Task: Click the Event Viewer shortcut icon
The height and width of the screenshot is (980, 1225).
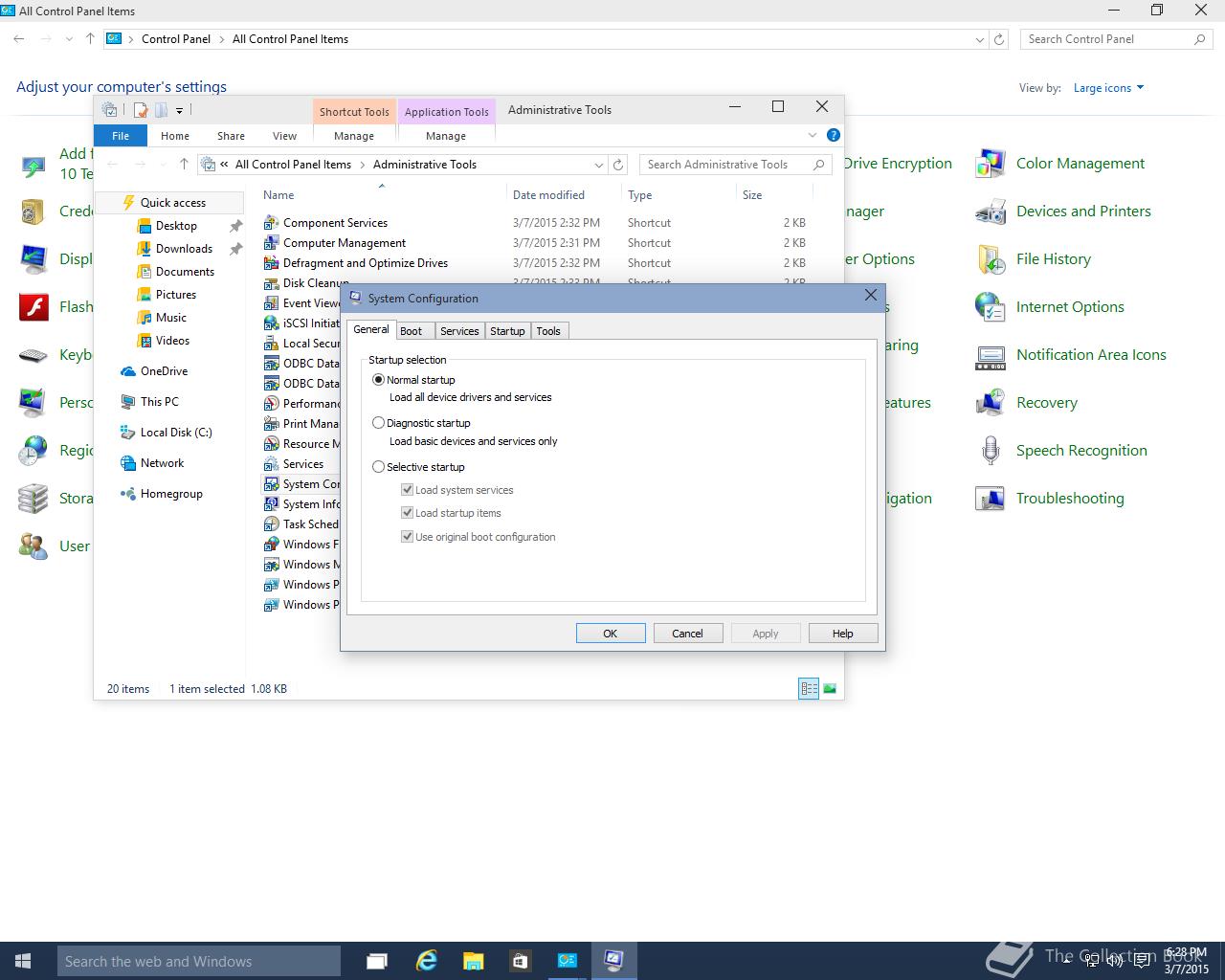Action: 271,303
